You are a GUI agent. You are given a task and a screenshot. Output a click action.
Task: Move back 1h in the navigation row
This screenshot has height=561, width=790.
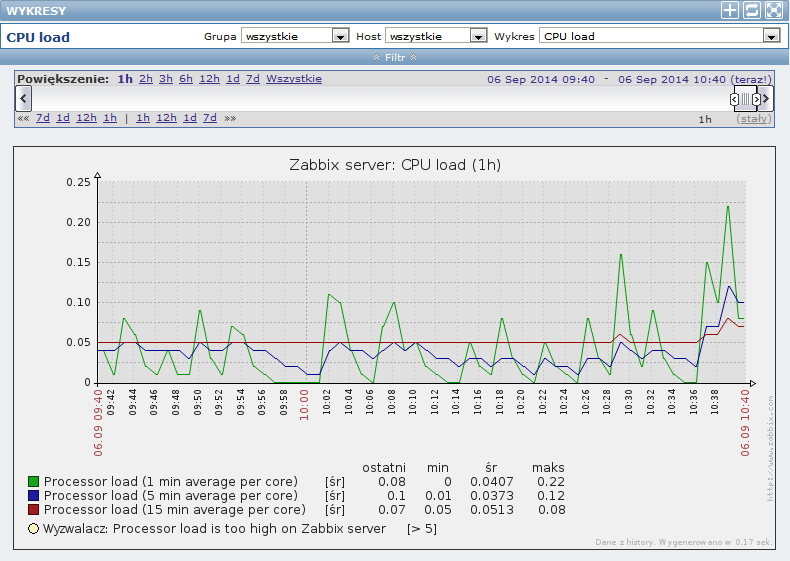[110, 118]
